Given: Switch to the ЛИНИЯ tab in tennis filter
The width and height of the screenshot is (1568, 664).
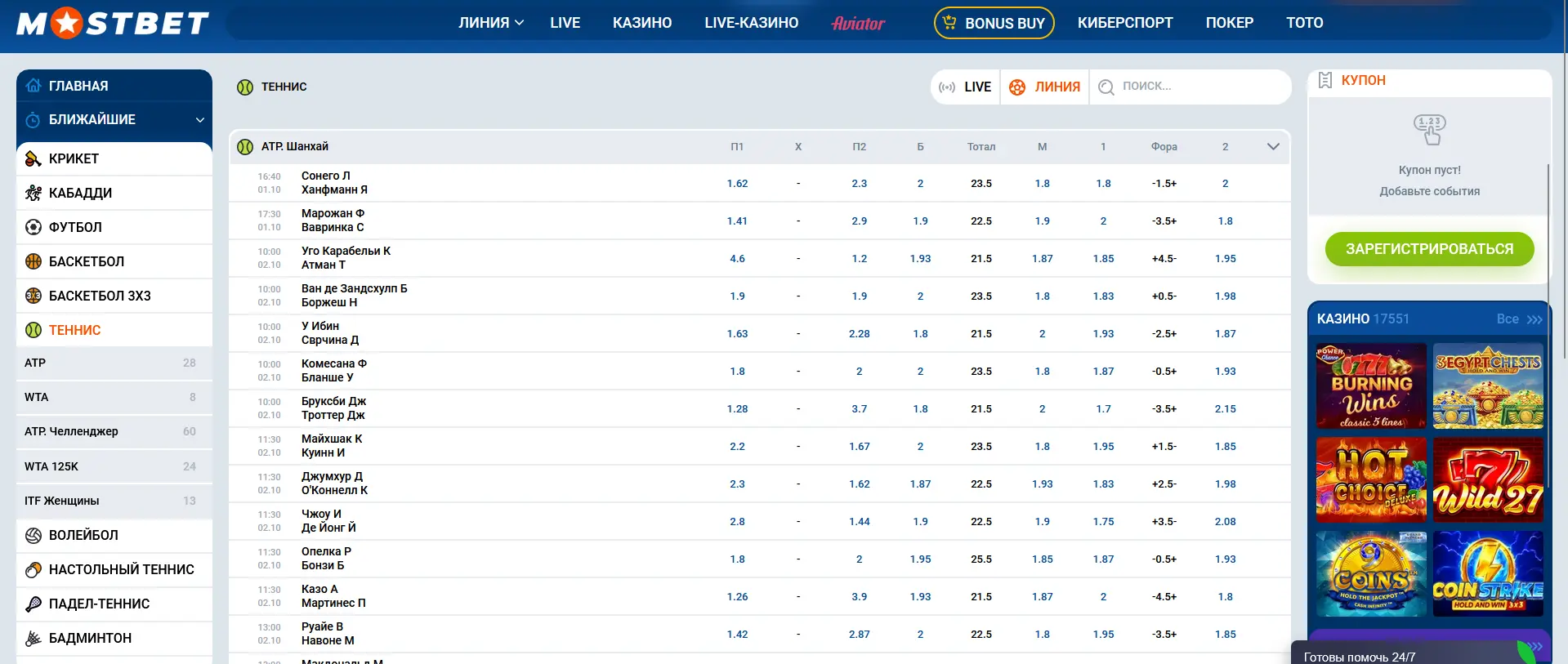Looking at the screenshot, I should tap(1044, 87).
